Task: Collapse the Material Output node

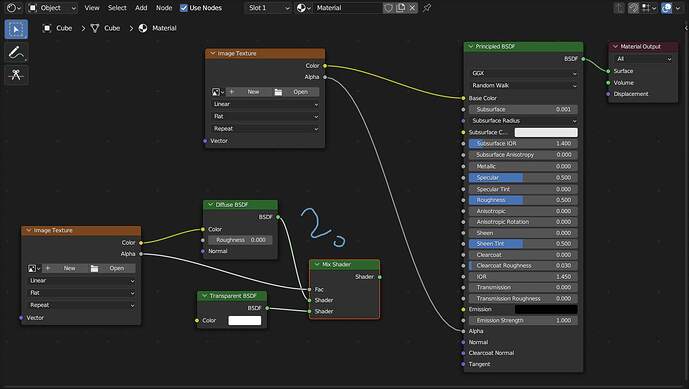Action: [615, 46]
